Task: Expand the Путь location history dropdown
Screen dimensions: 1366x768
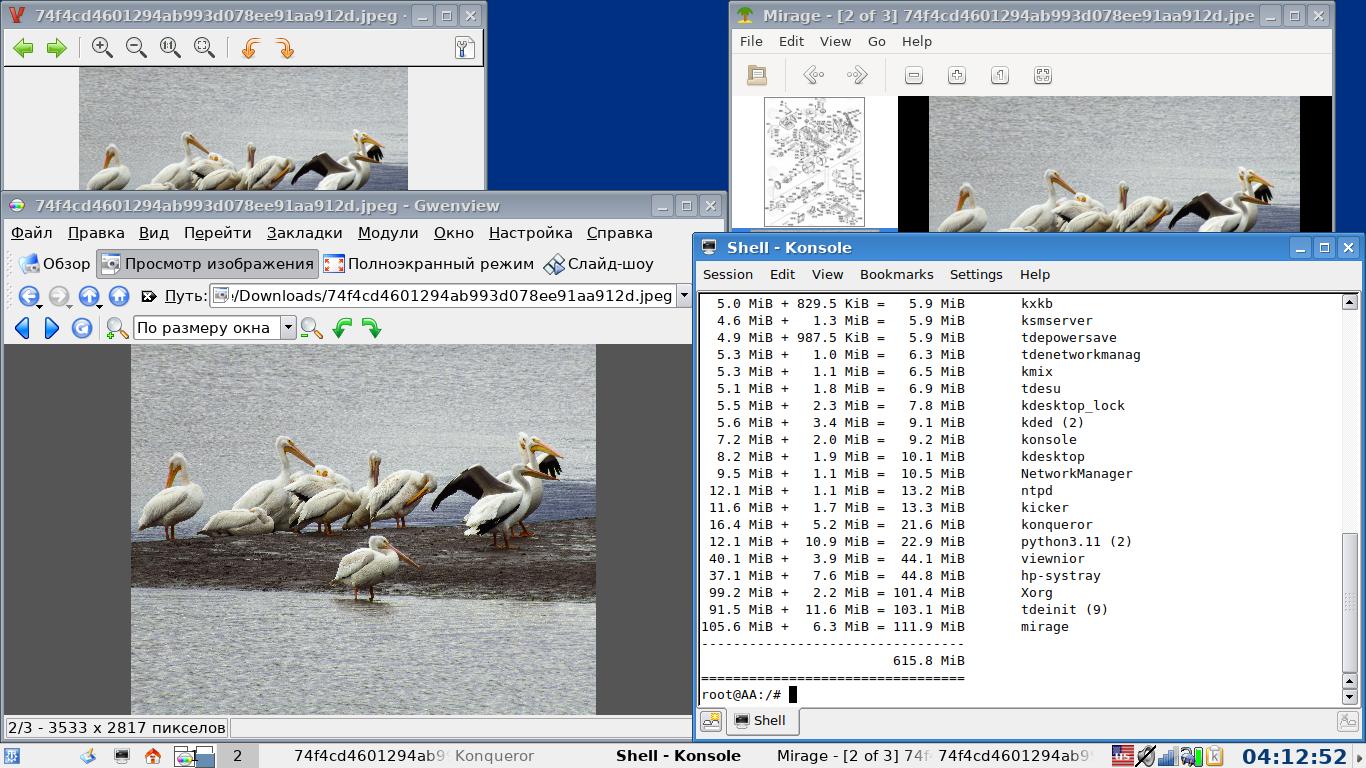Action: (x=684, y=296)
